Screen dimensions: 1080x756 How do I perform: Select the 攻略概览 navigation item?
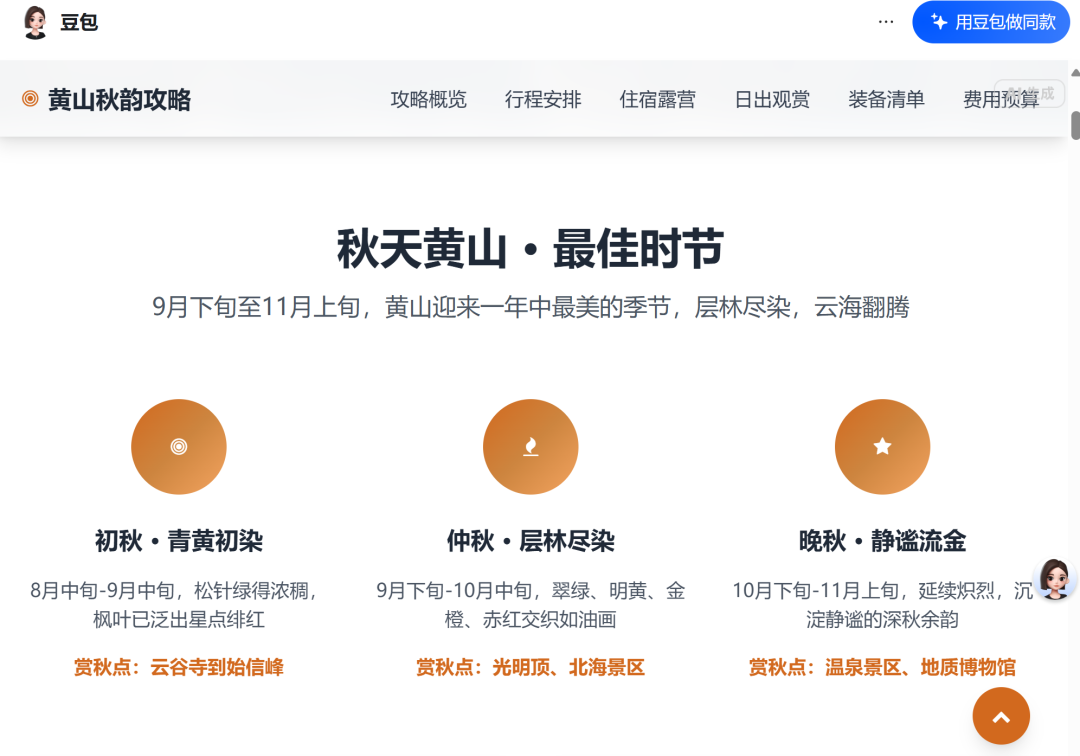click(428, 99)
